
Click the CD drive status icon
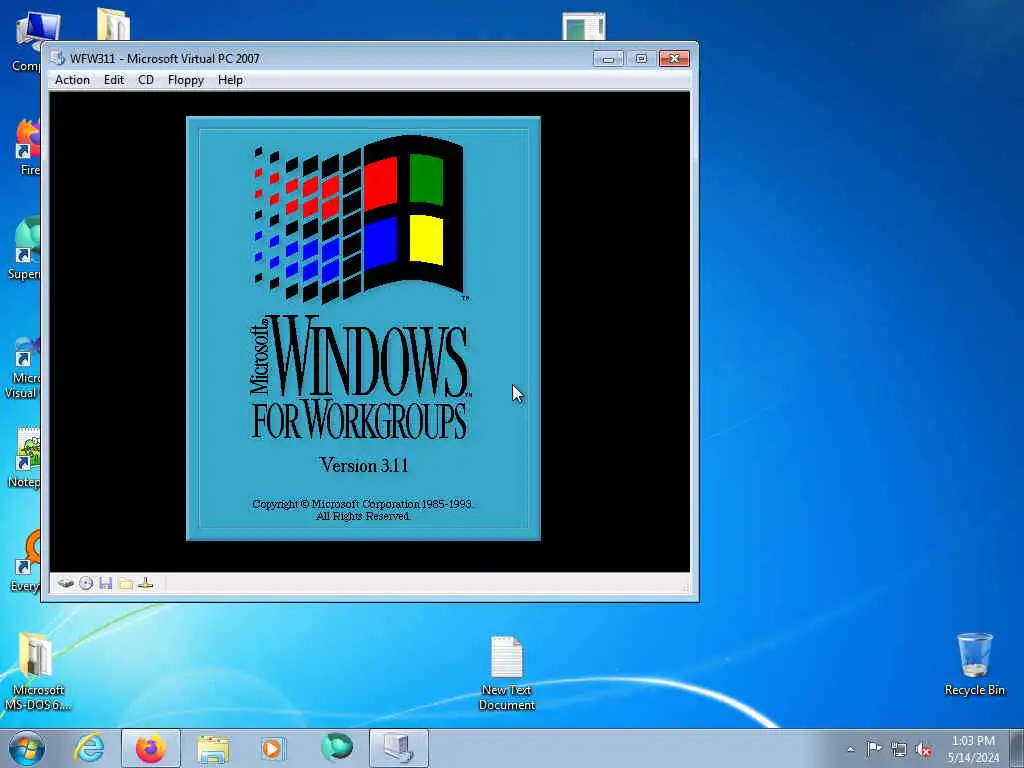click(86, 583)
